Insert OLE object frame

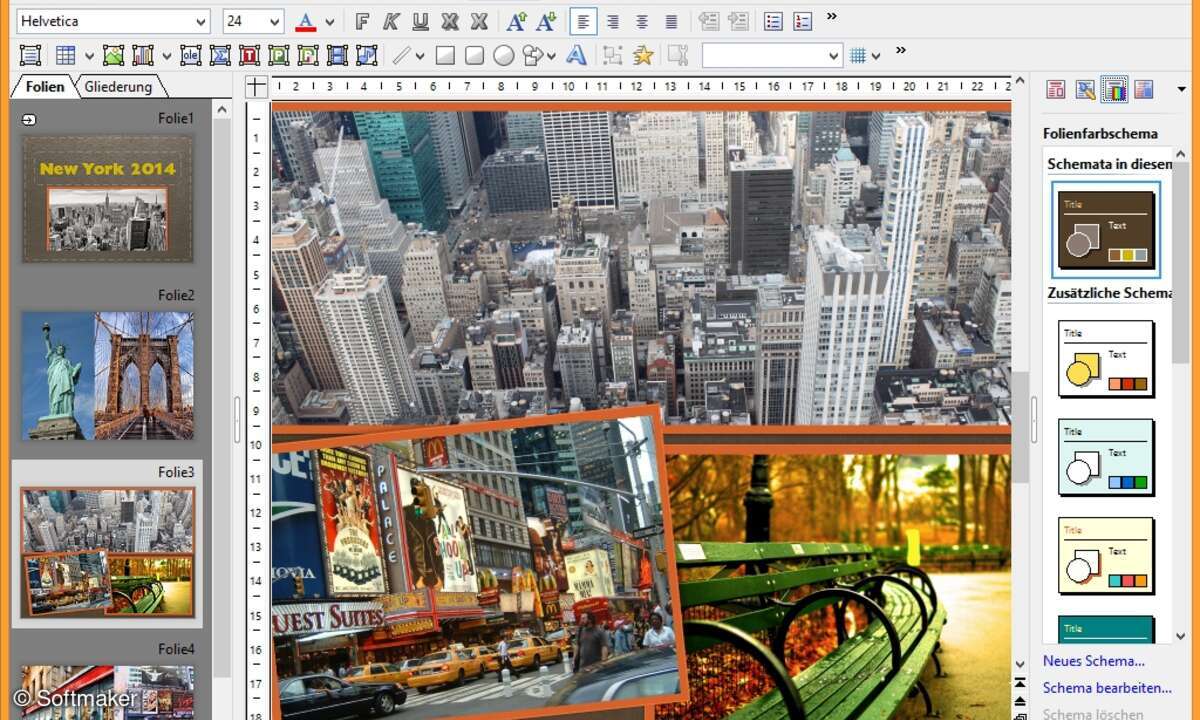(191, 56)
